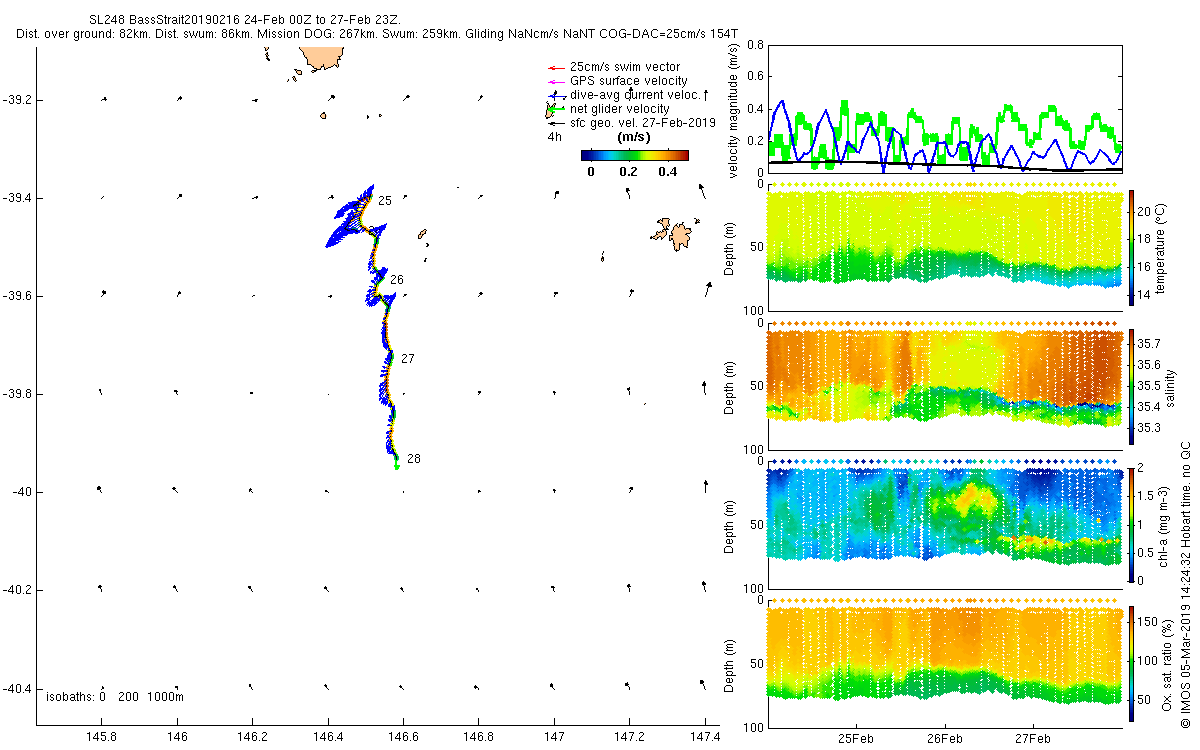Click the '27Feb' time axis label

coord(1033,739)
